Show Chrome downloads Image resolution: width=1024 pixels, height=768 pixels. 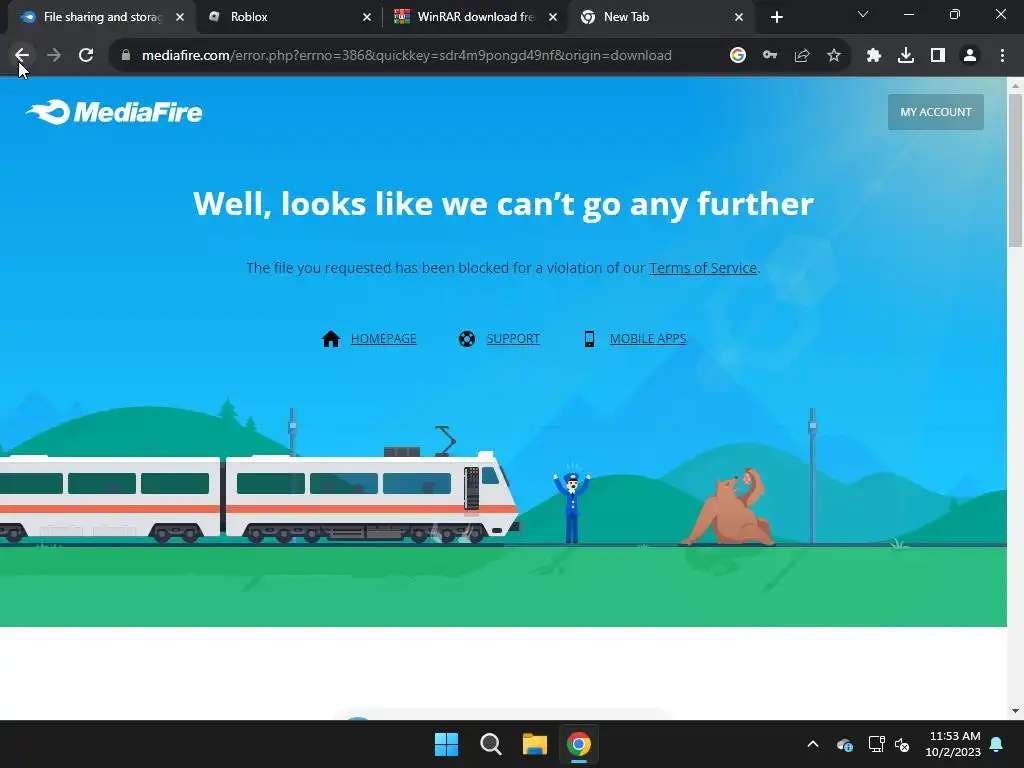point(906,56)
